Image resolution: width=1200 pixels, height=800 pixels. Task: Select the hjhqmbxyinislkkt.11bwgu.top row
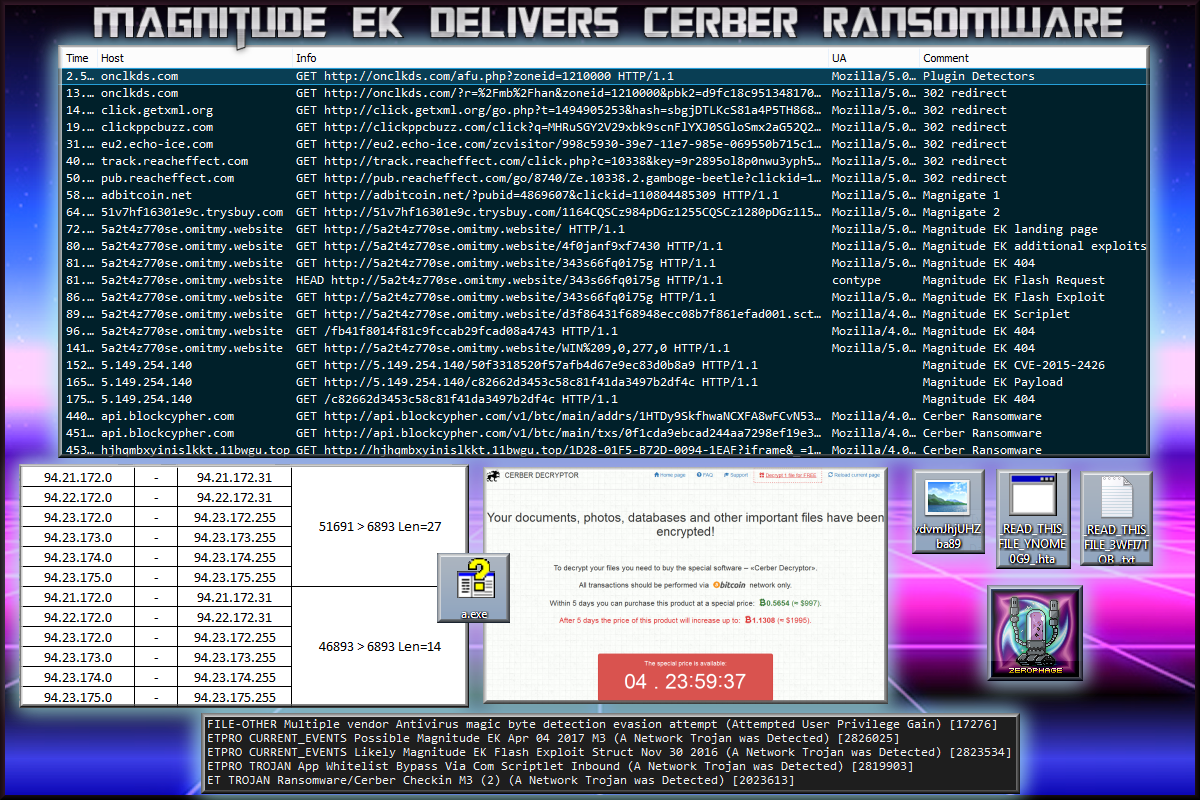click(x=605, y=450)
